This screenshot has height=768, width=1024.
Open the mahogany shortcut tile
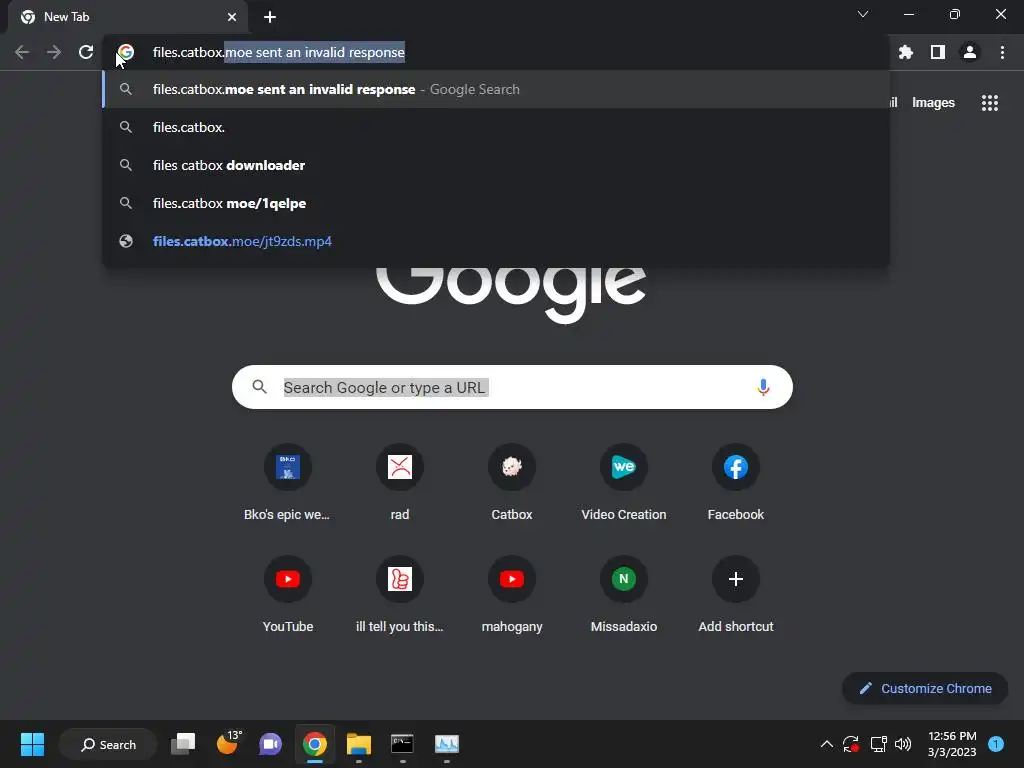tap(512, 595)
